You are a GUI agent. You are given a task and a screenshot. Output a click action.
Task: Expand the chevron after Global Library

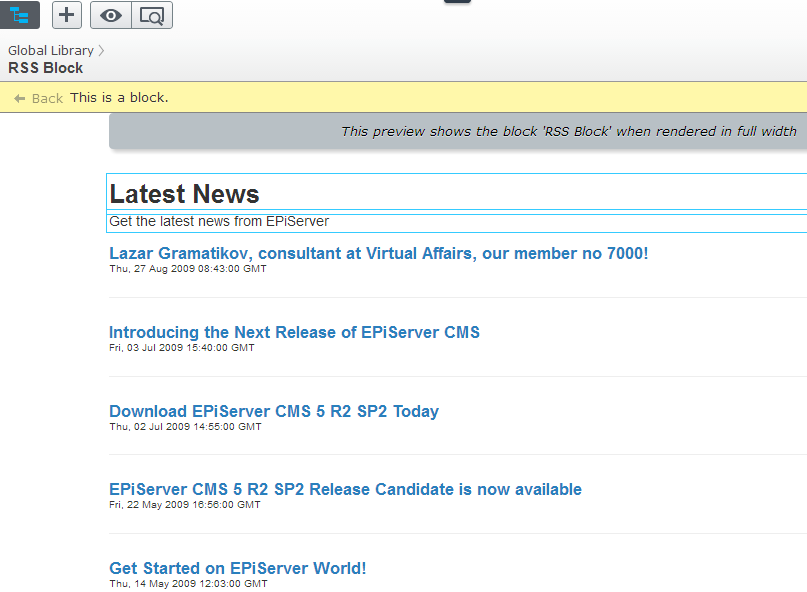point(102,50)
